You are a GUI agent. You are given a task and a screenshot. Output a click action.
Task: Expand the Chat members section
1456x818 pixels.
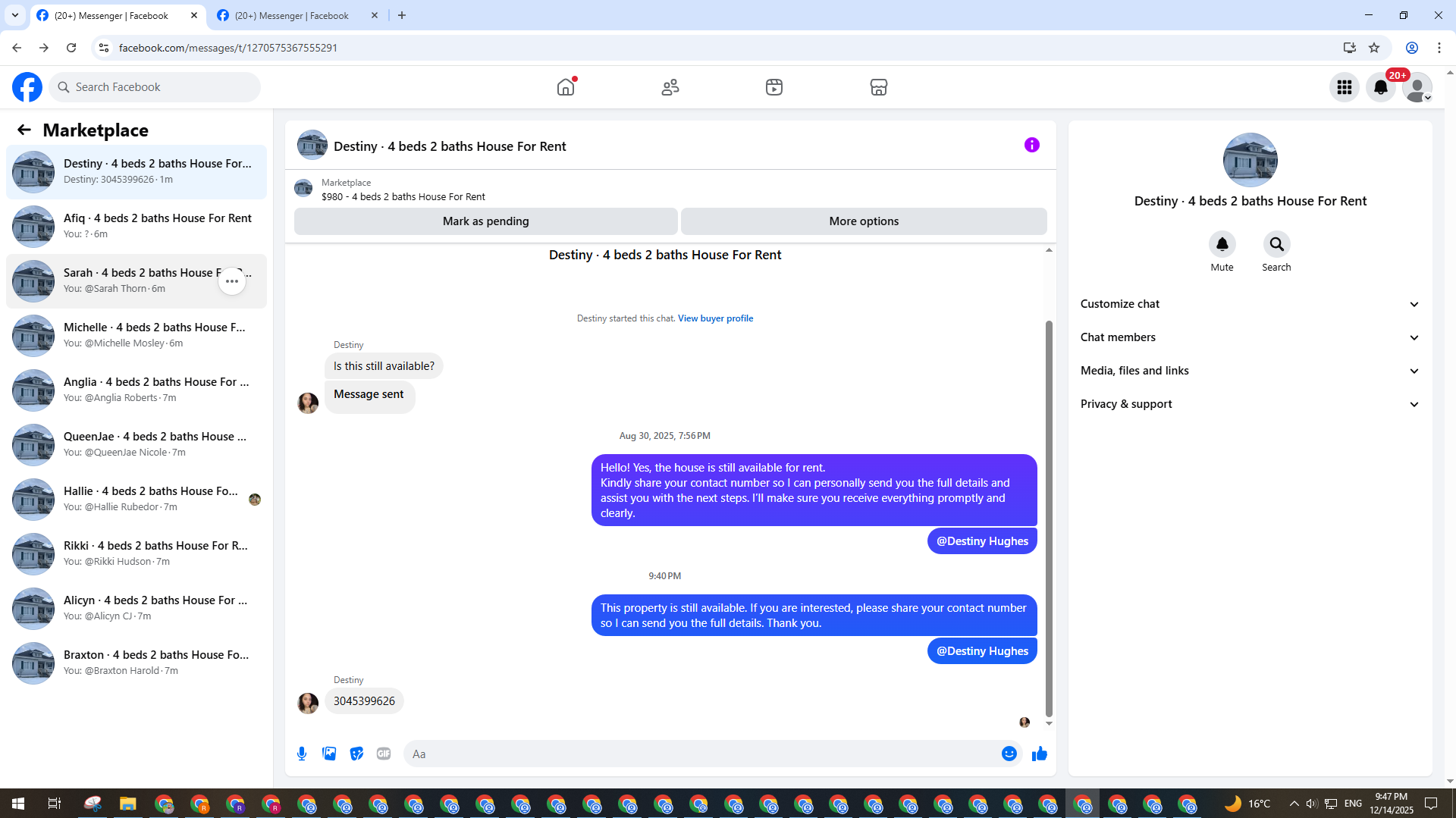(x=1250, y=337)
